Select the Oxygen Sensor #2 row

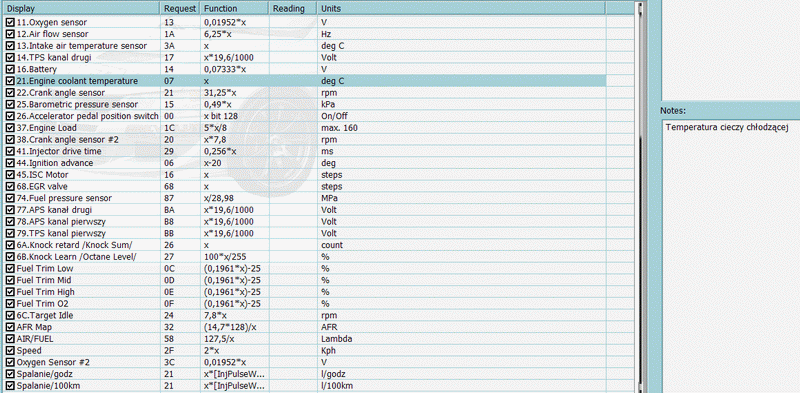coord(305,363)
